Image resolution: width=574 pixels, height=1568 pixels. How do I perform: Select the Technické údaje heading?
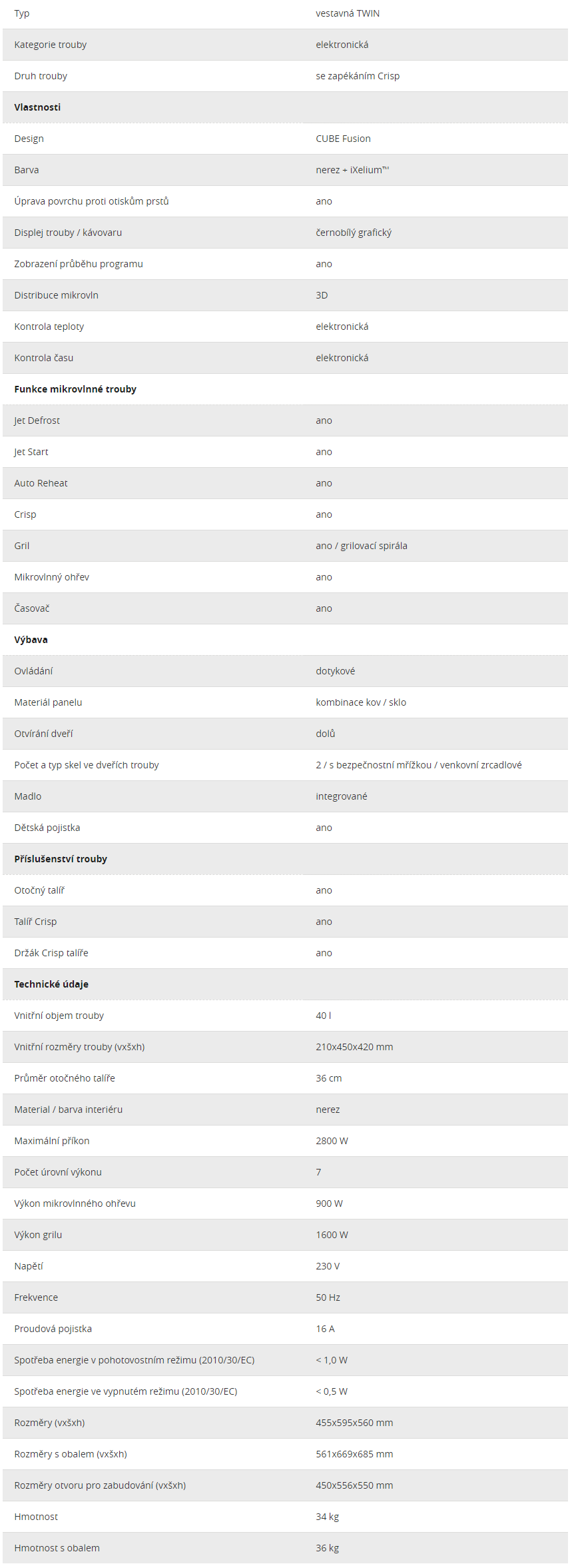coord(51,984)
